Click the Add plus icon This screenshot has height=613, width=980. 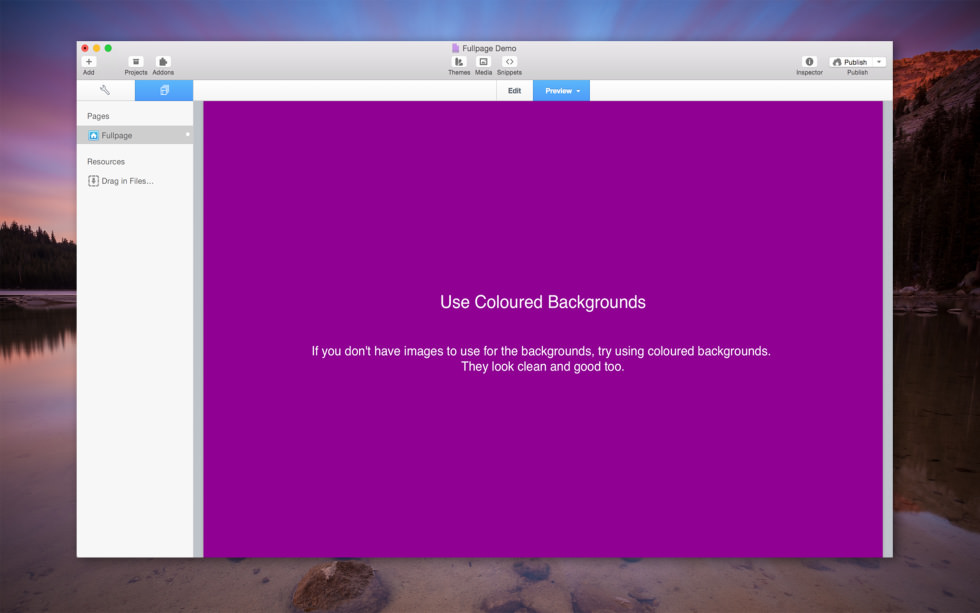click(89, 62)
